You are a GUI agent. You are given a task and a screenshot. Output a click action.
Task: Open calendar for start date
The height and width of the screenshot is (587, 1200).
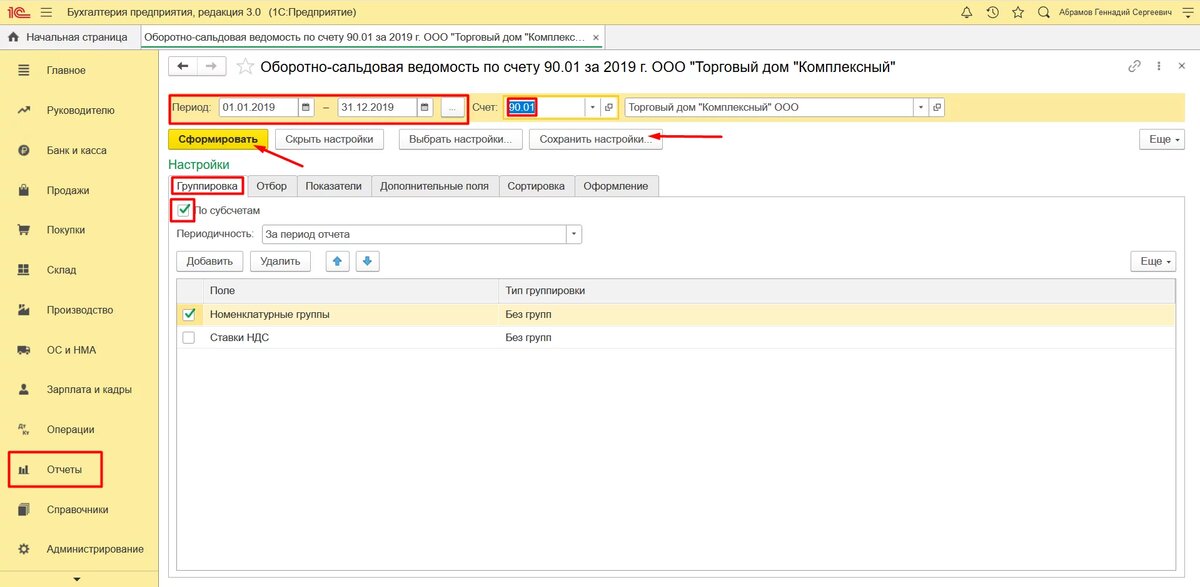coord(306,107)
